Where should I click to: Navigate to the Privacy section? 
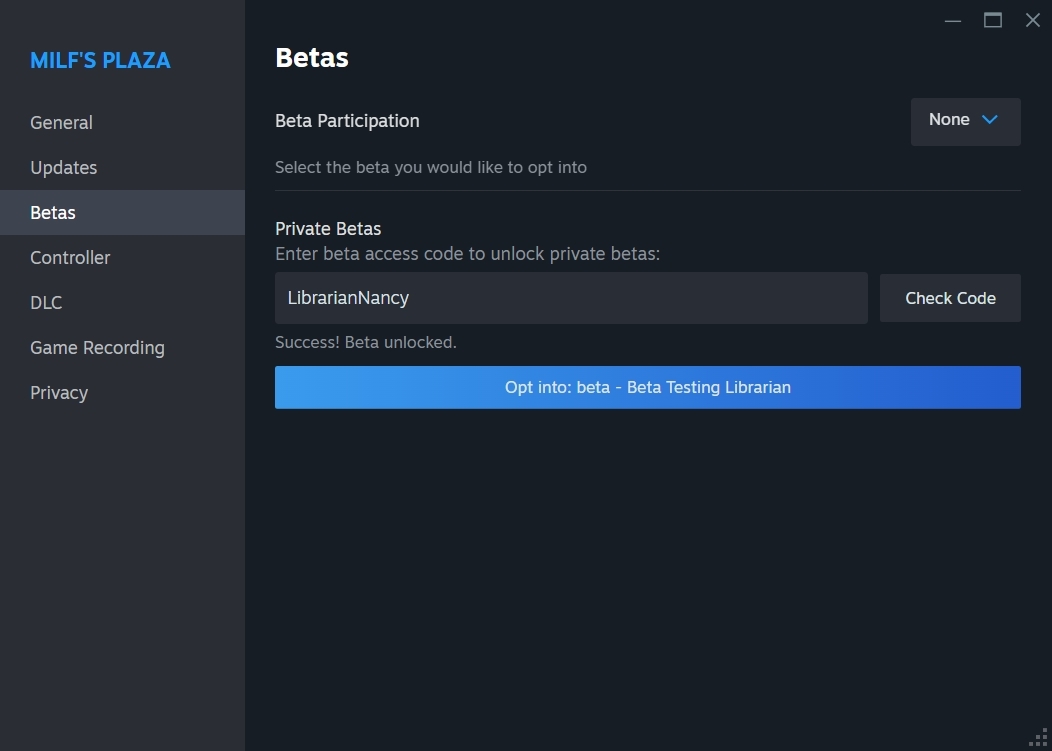(59, 393)
